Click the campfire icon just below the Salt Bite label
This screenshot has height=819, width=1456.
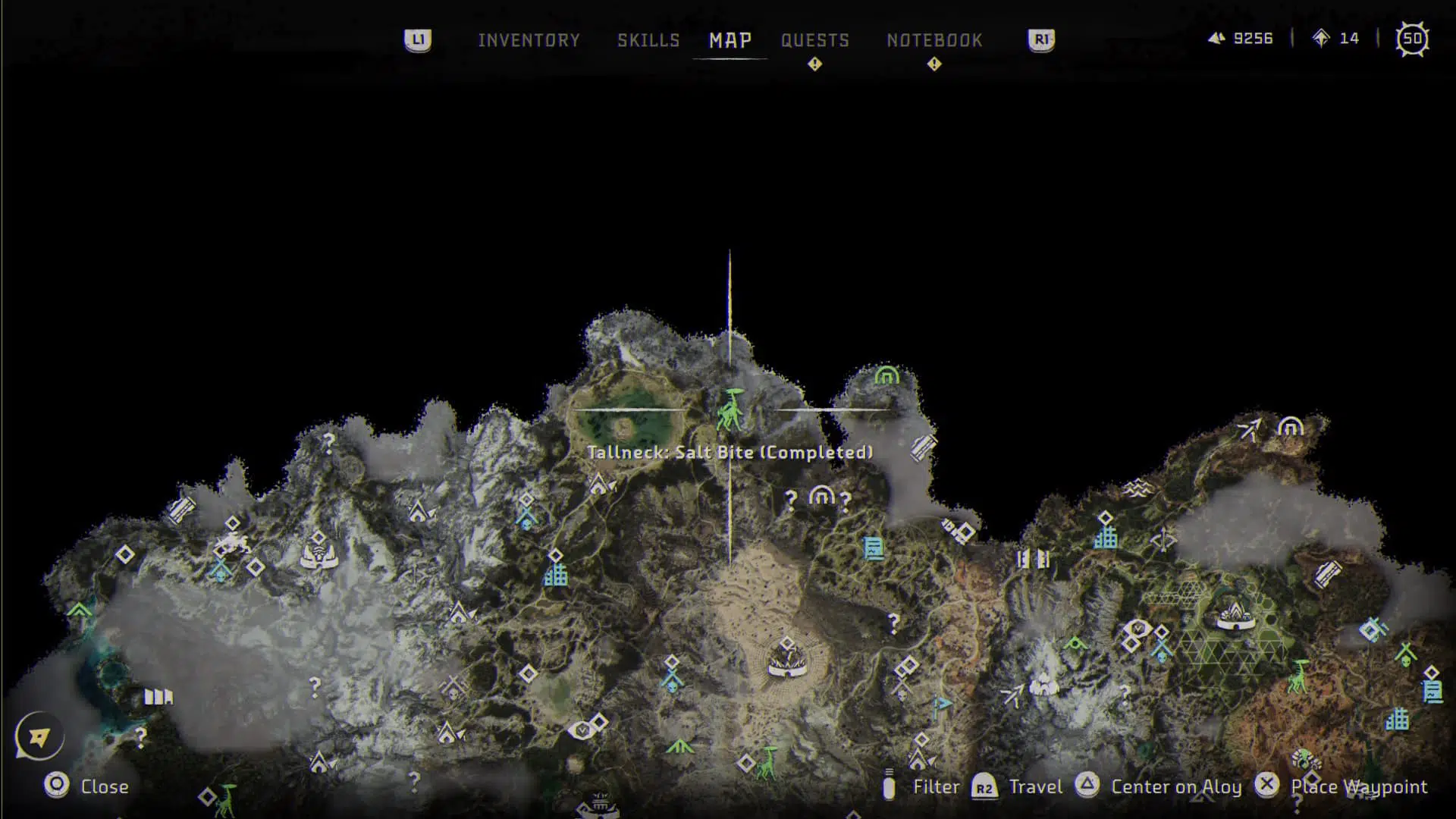click(x=601, y=484)
